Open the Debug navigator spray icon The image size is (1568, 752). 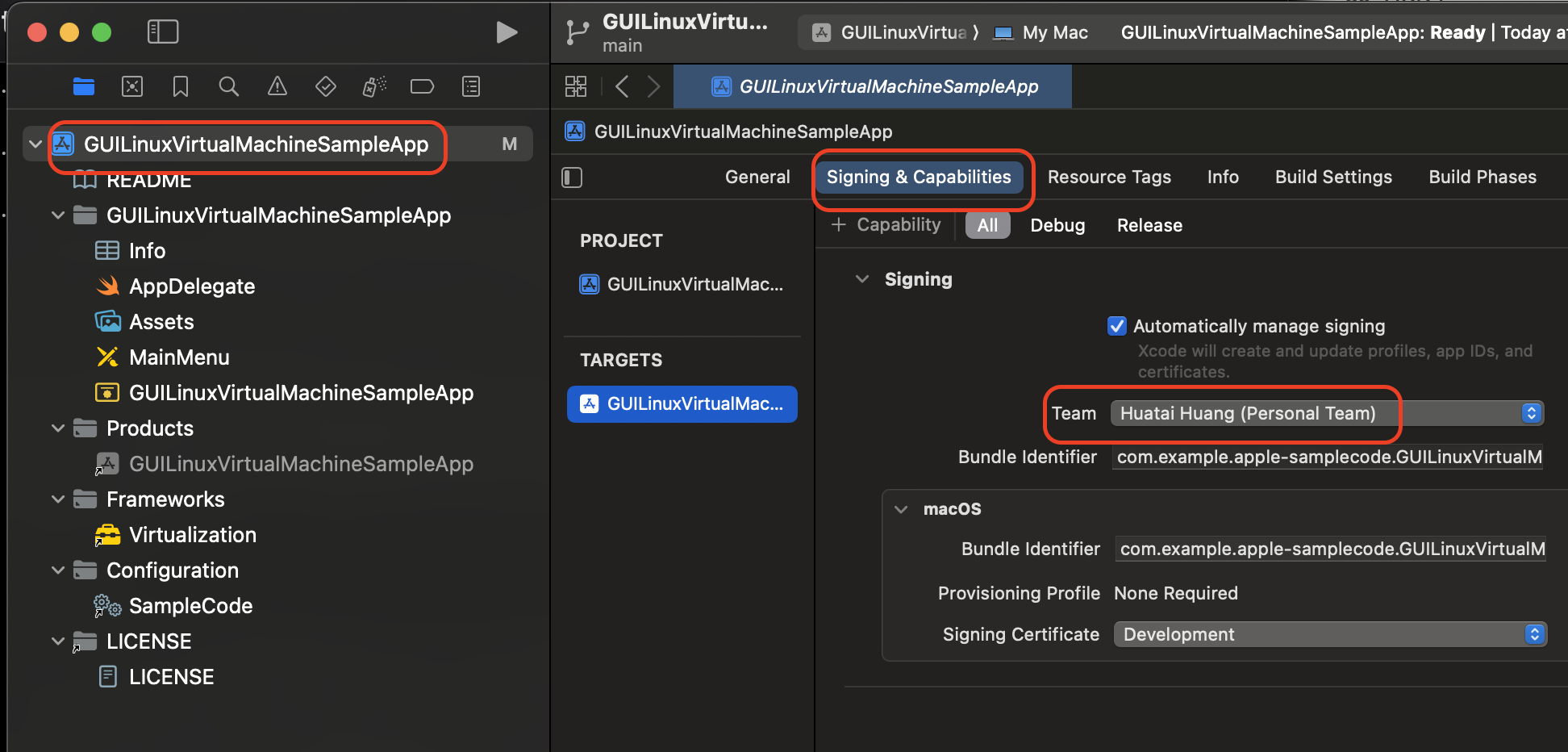tap(374, 86)
